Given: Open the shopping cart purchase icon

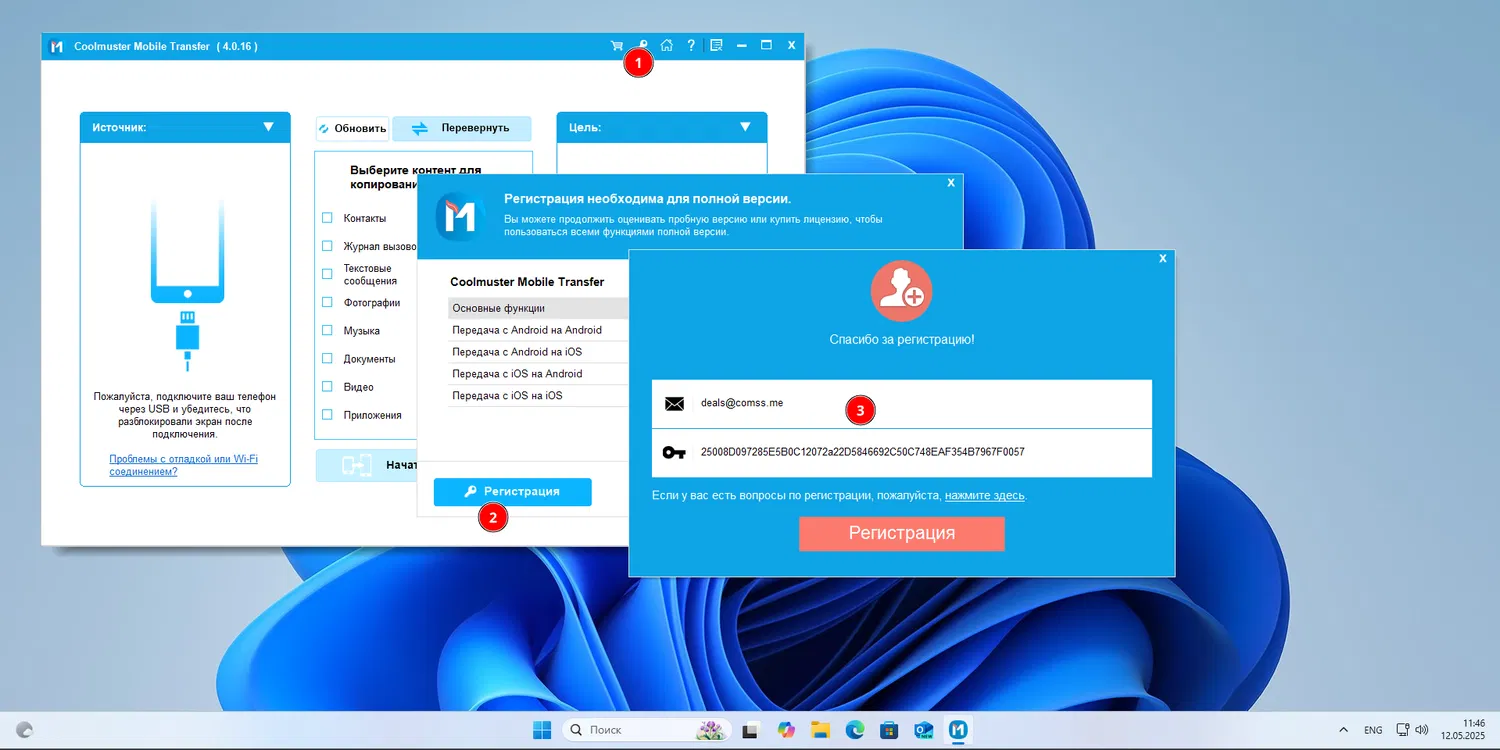Looking at the screenshot, I should tap(617, 46).
